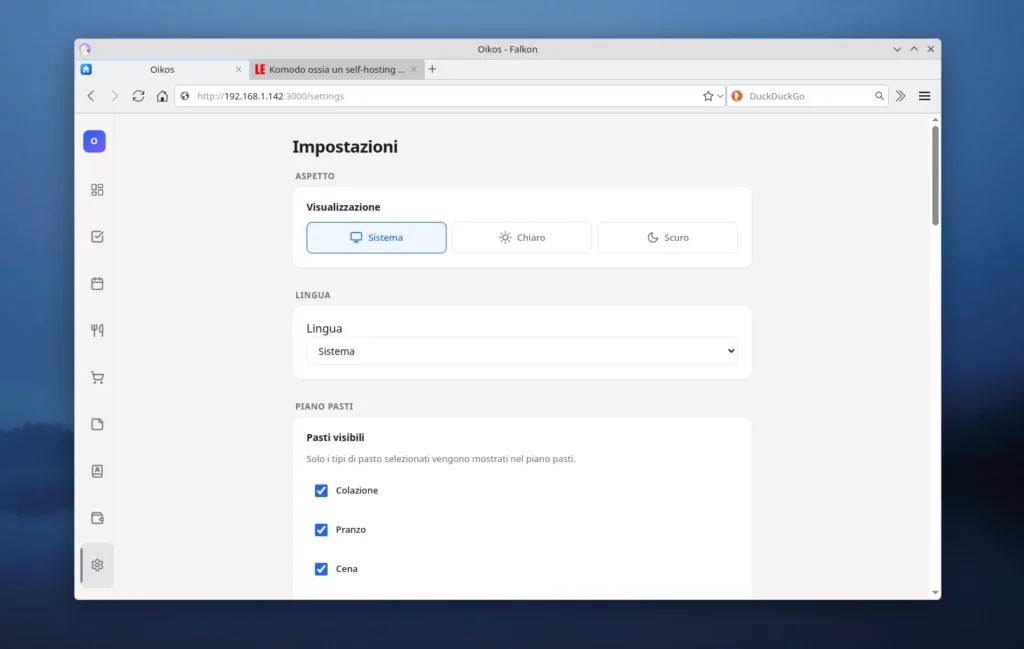Select the Chiaro light theme button
The width and height of the screenshot is (1024, 649).
tap(522, 238)
